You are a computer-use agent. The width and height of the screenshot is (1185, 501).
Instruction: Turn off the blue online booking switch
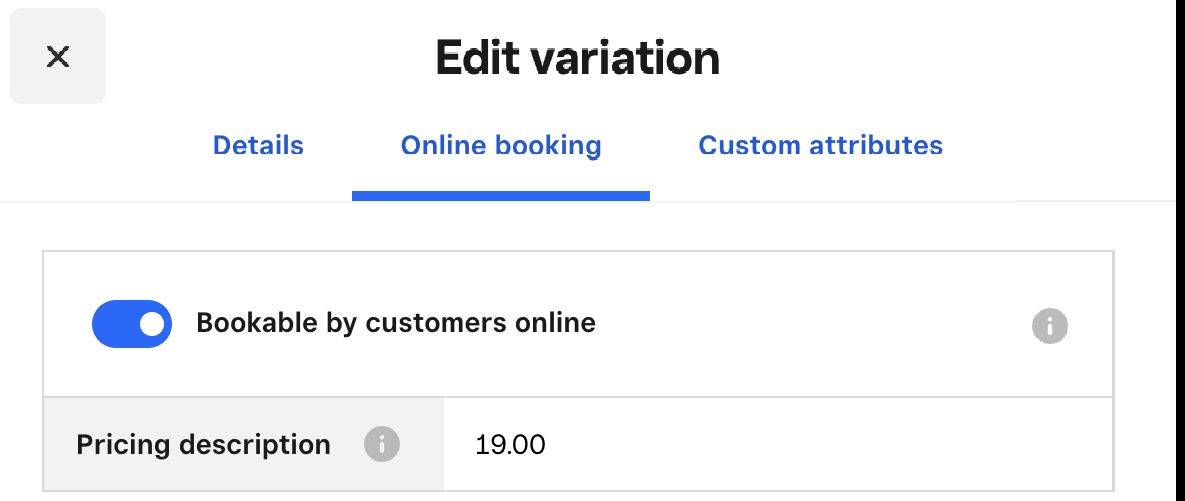coord(132,324)
